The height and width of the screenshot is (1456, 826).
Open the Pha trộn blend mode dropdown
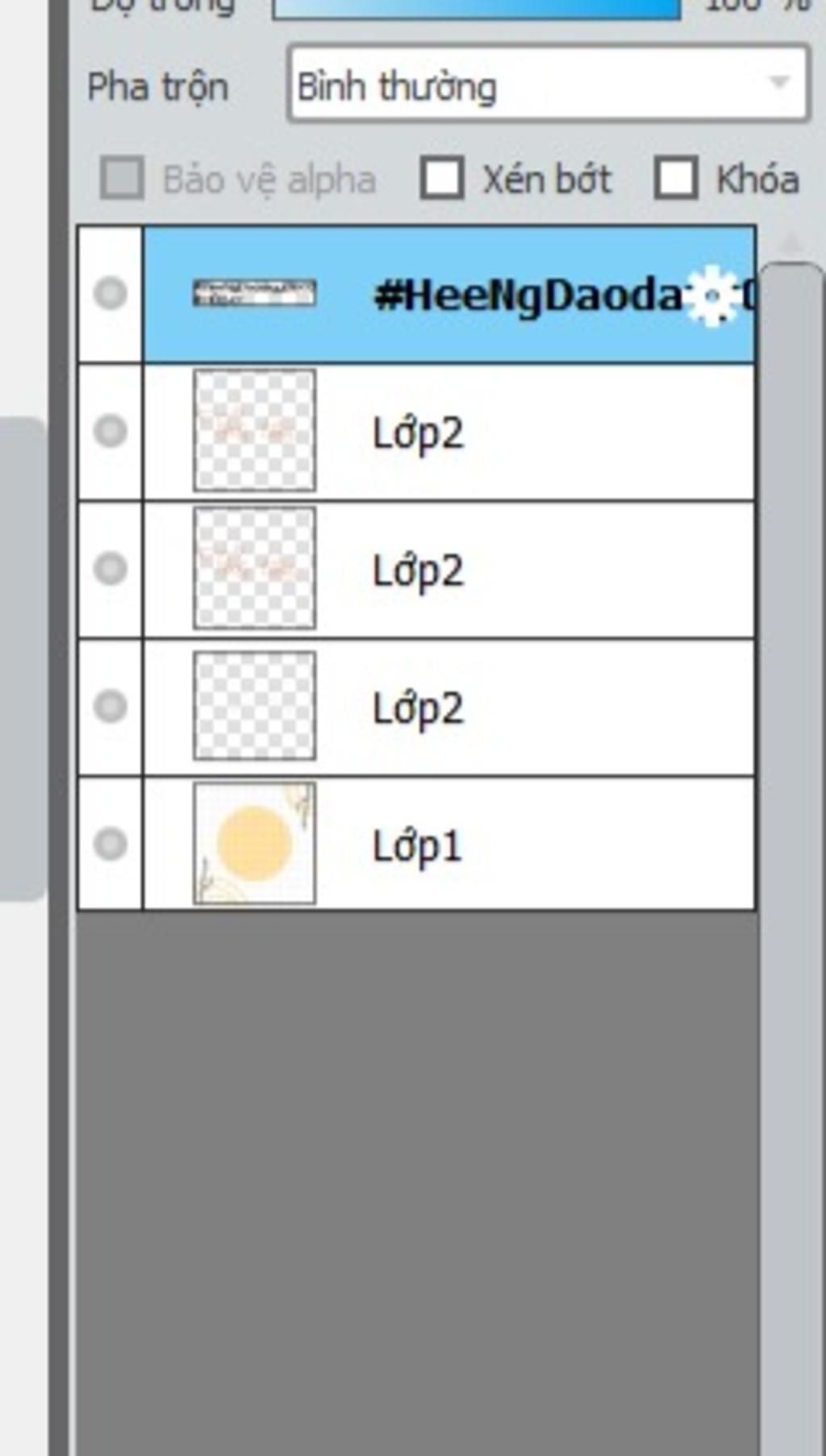(549, 85)
